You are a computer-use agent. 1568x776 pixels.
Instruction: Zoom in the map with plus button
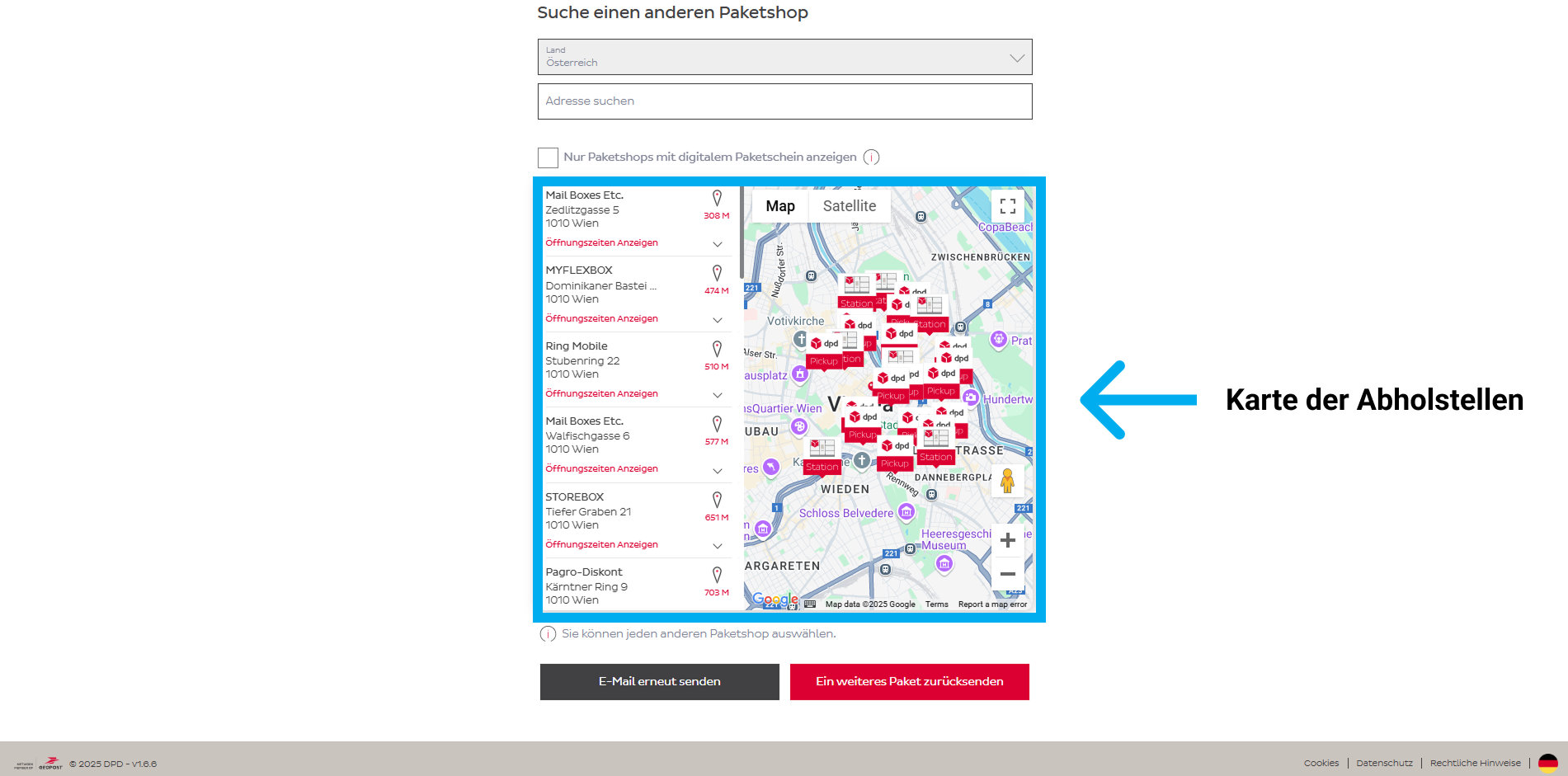pyautogui.click(x=1007, y=540)
